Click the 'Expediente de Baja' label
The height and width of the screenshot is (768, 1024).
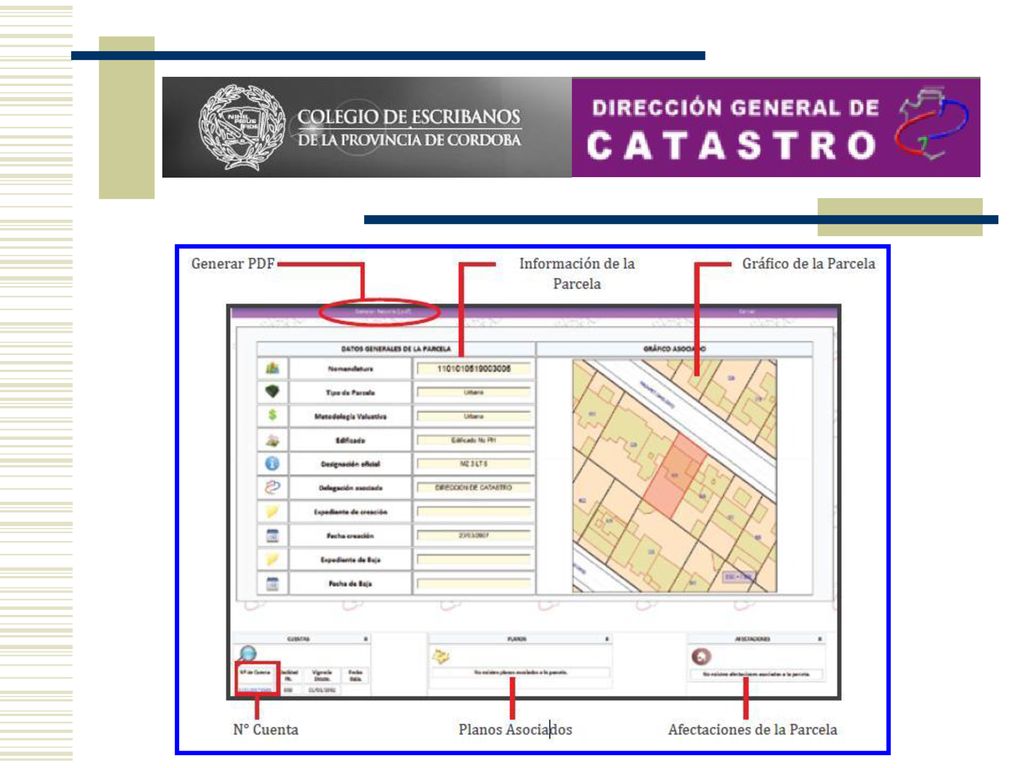[351, 560]
